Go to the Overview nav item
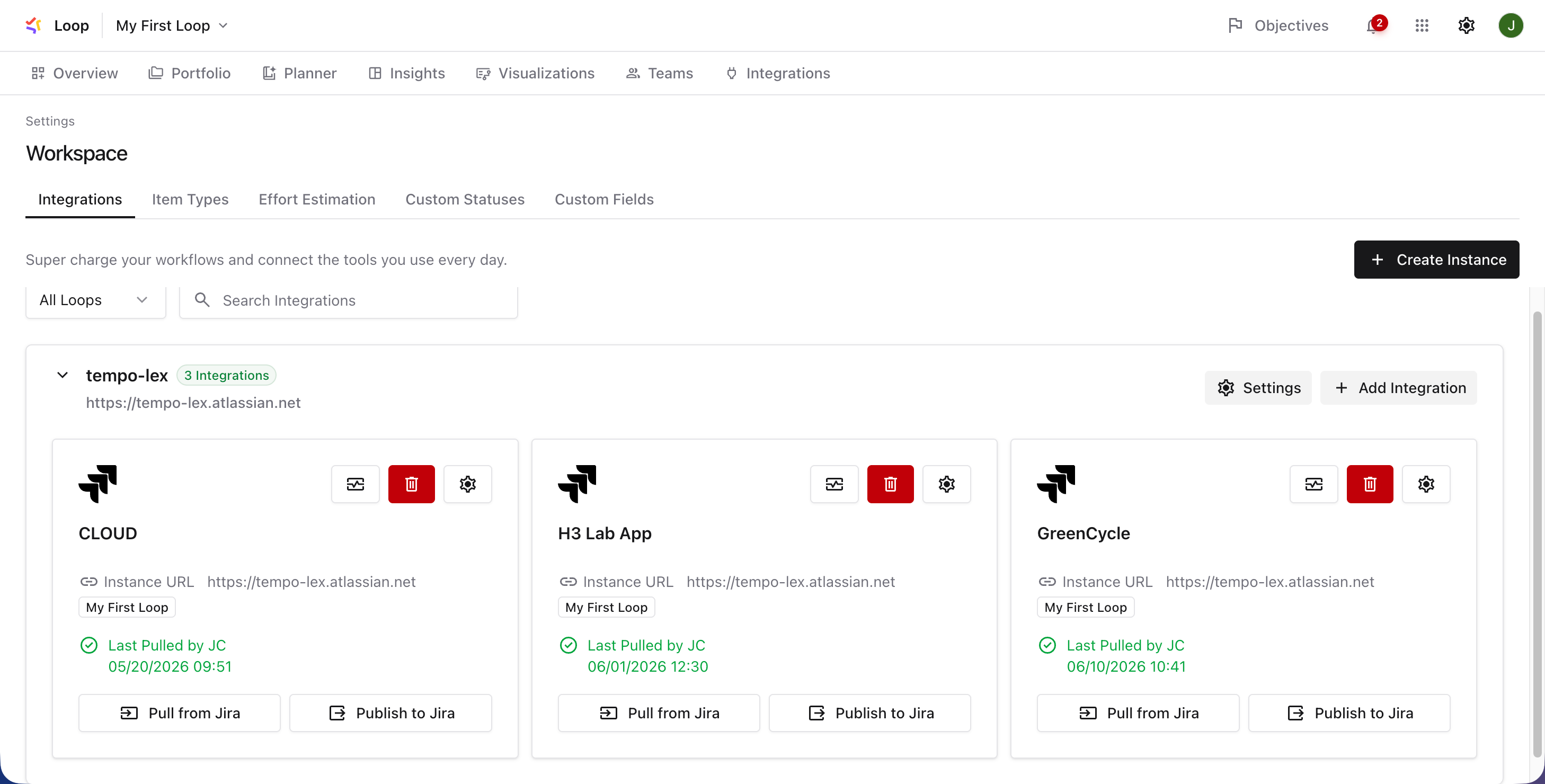 pos(74,73)
